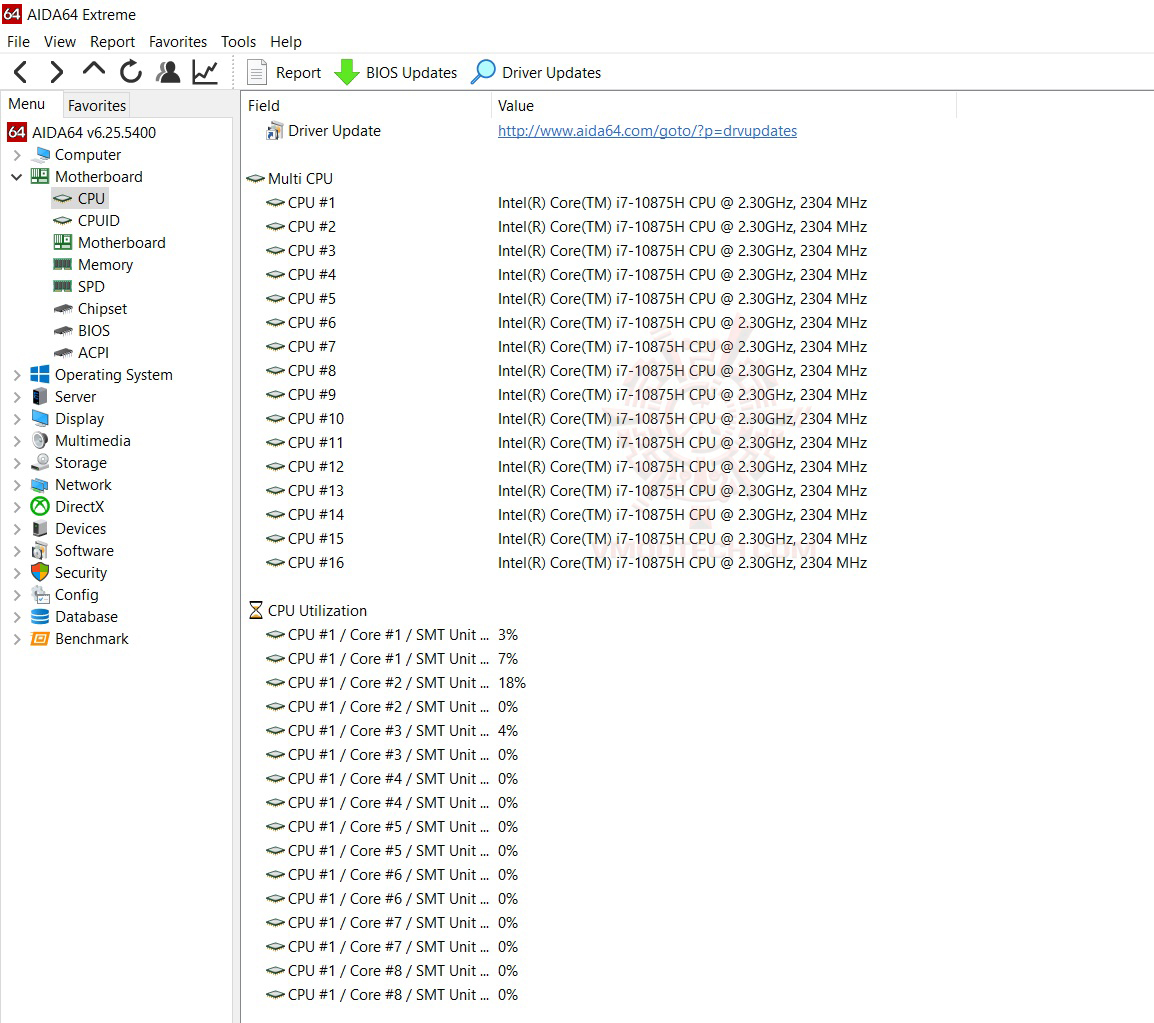Click the Computer monitor icon
Image resolution: width=1154 pixels, height=1023 pixels.
[40, 155]
